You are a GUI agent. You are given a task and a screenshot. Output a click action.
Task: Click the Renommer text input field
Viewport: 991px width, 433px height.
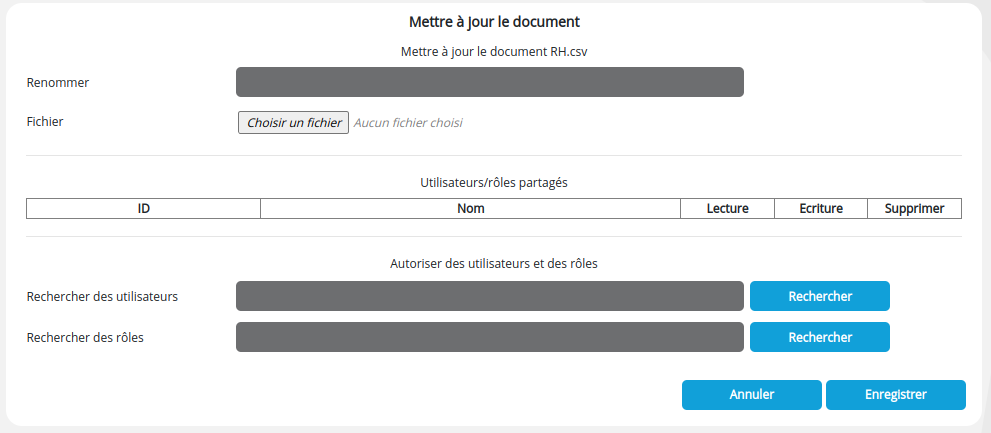[489, 82]
